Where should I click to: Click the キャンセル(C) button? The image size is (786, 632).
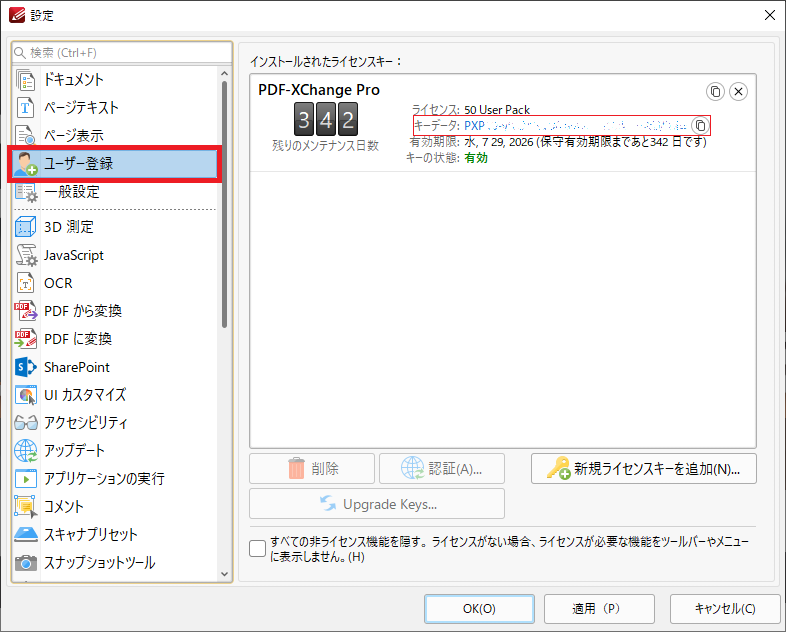click(x=725, y=609)
